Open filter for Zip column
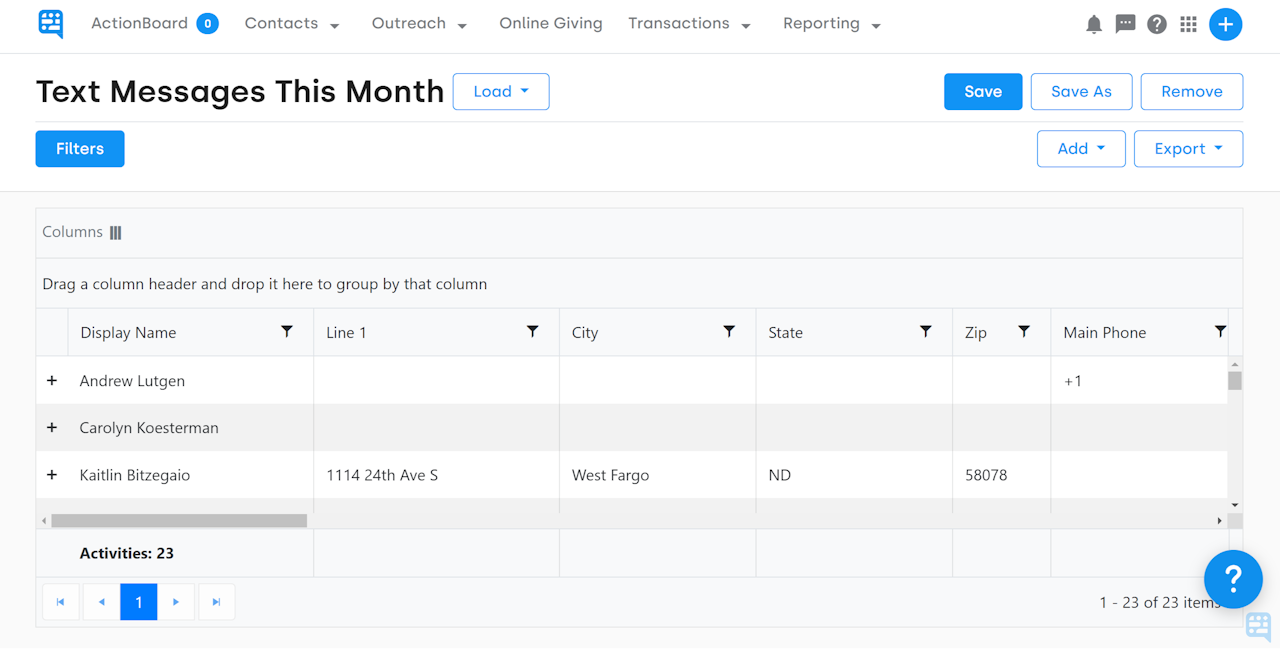 (x=1024, y=332)
